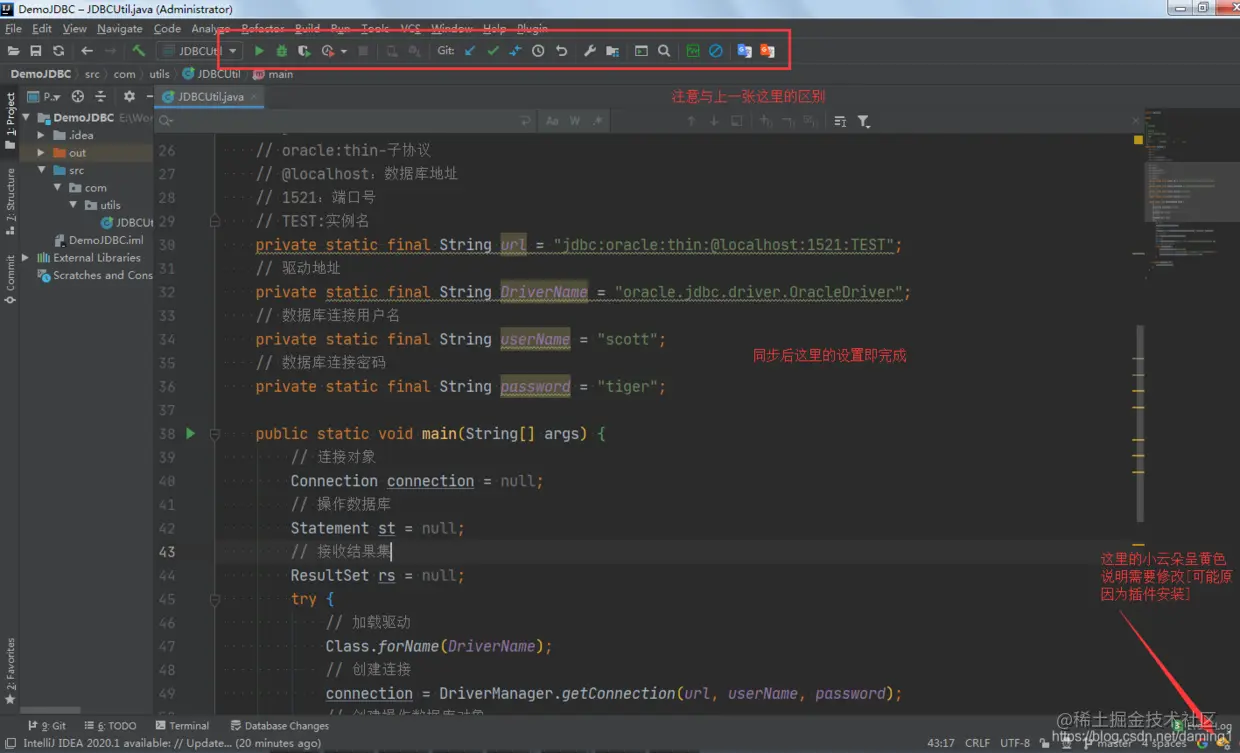Viewport: 1240px width, 753px height.
Task: Open the Terminal tool window button
Action: click(x=182, y=726)
